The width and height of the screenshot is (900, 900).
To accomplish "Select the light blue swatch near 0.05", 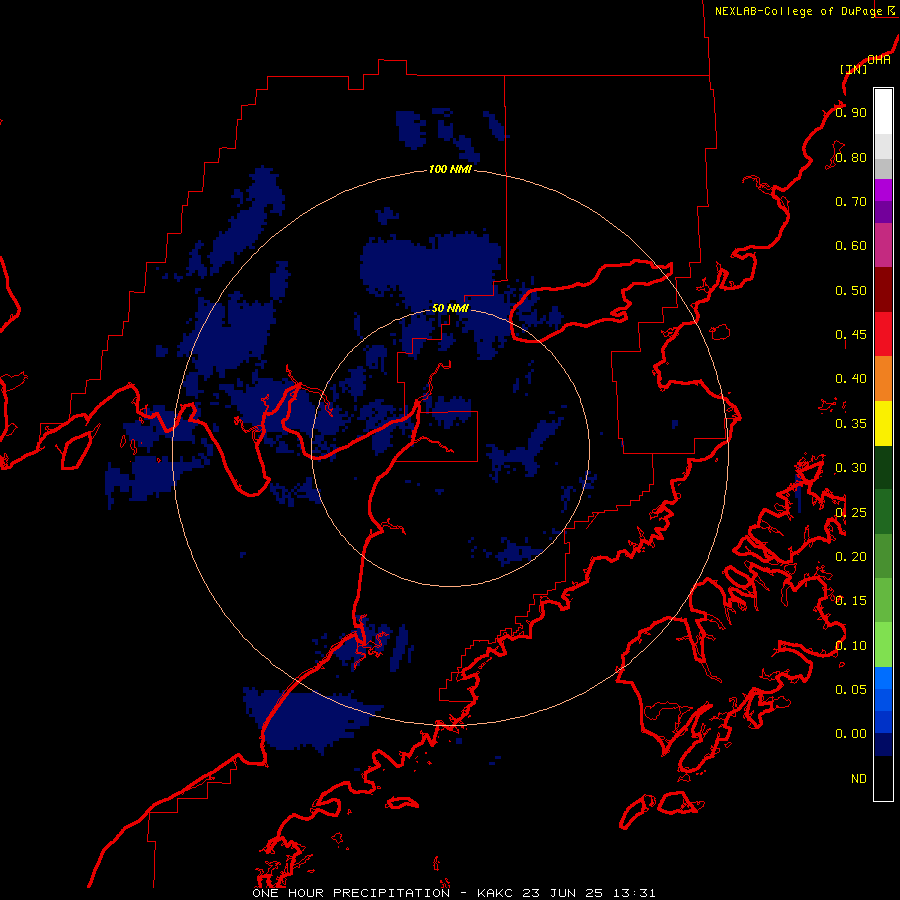I will coord(883,678).
